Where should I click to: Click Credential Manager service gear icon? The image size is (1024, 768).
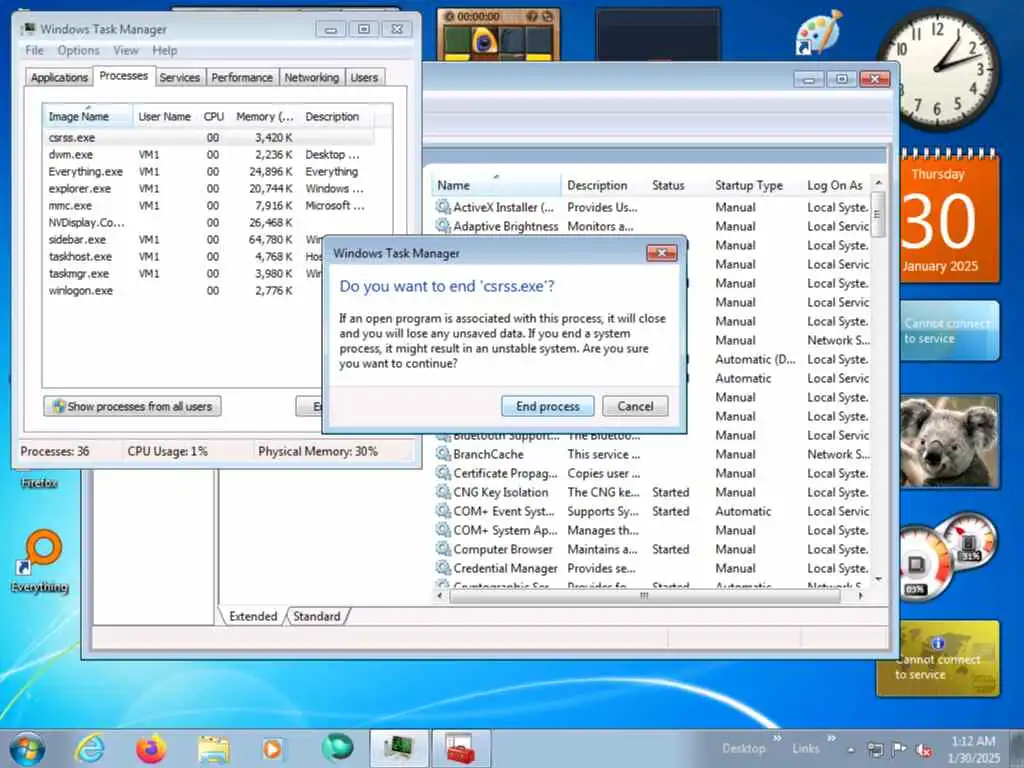pyautogui.click(x=443, y=568)
